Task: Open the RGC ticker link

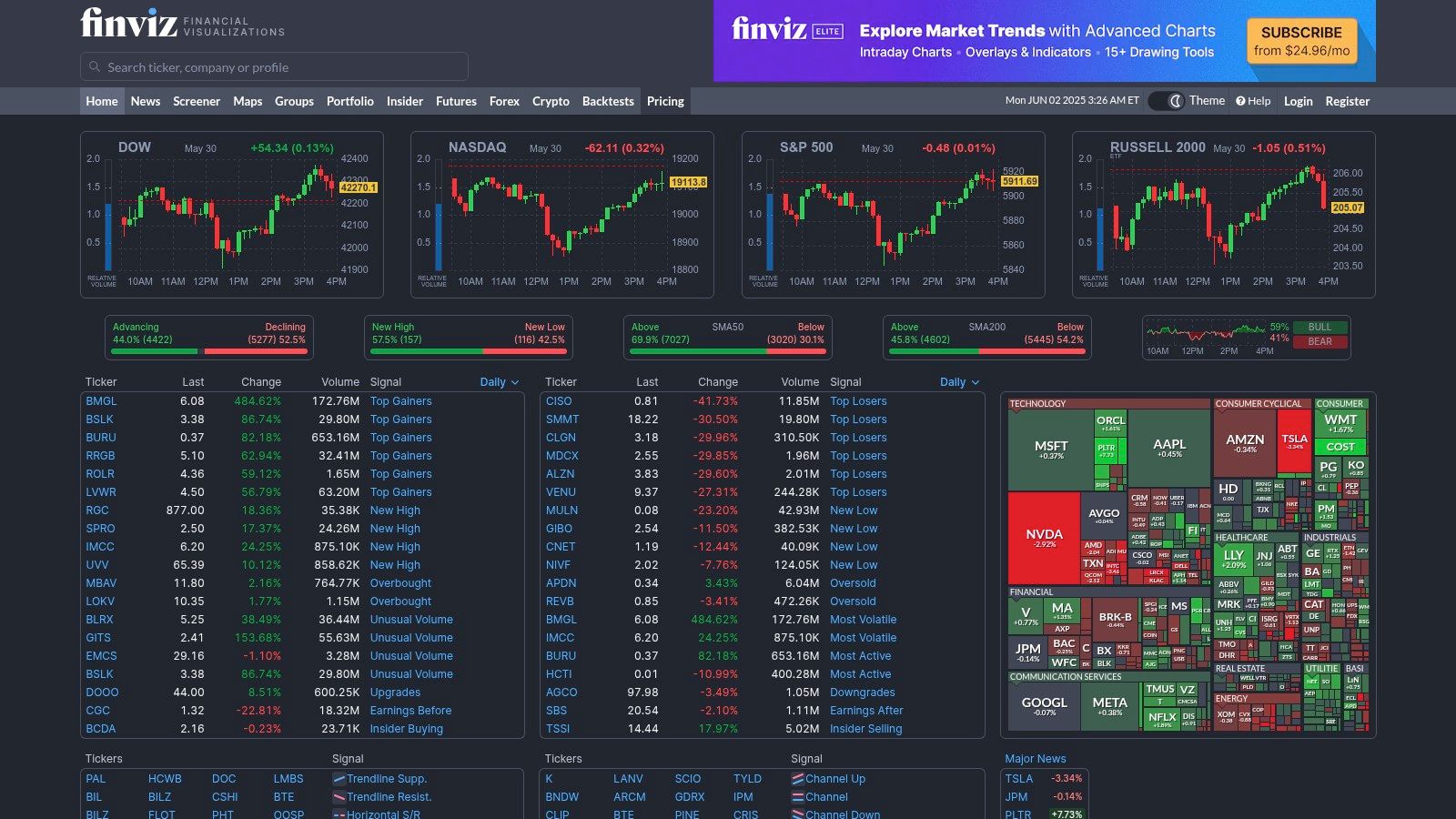Action: [x=97, y=511]
